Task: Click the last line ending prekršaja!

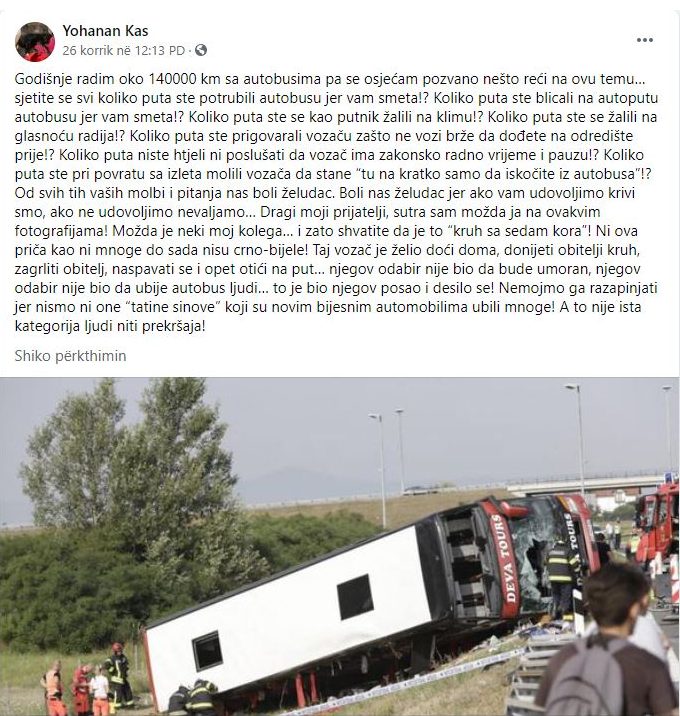Action: (110, 326)
